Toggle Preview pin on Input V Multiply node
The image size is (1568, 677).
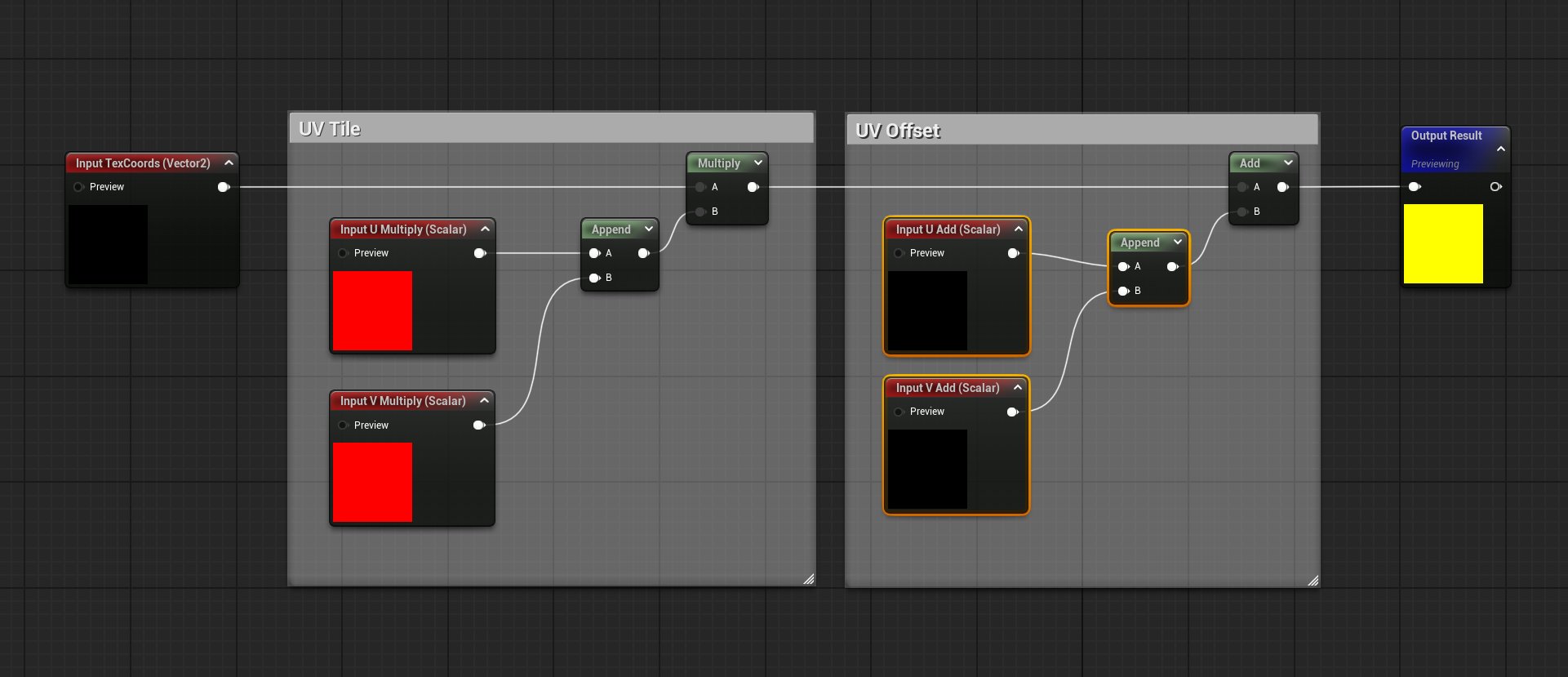coord(343,425)
